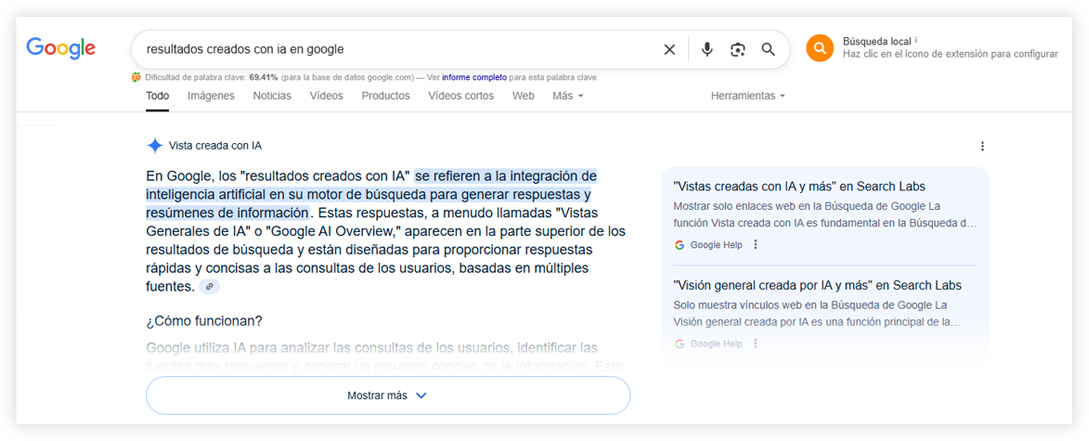The image size is (1089, 441).
Task: Open the Herramientas dropdown
Action: tap(747, 96)
